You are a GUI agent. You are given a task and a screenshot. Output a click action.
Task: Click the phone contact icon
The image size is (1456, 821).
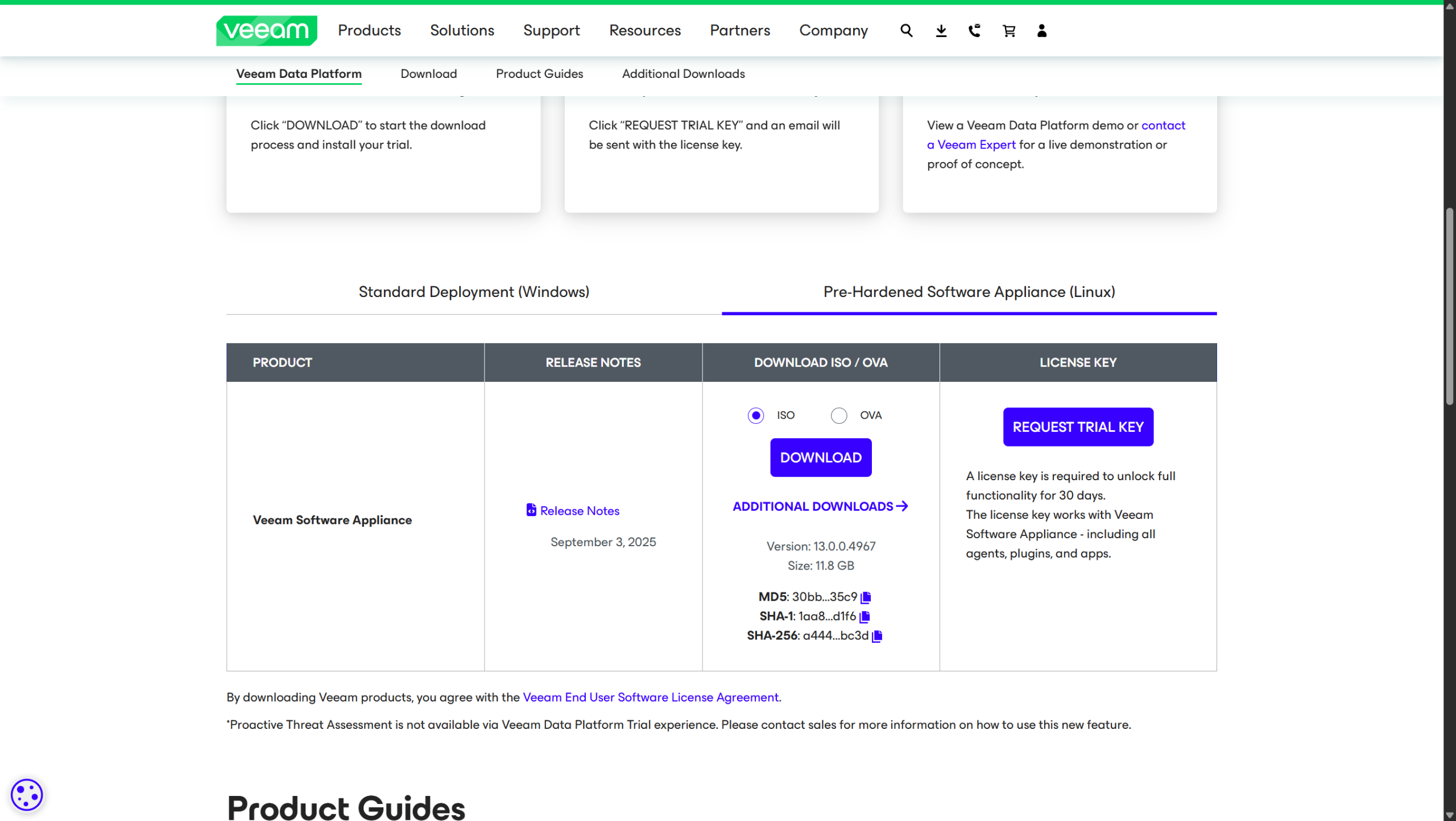pyautogui.click(x=974, y=31)
